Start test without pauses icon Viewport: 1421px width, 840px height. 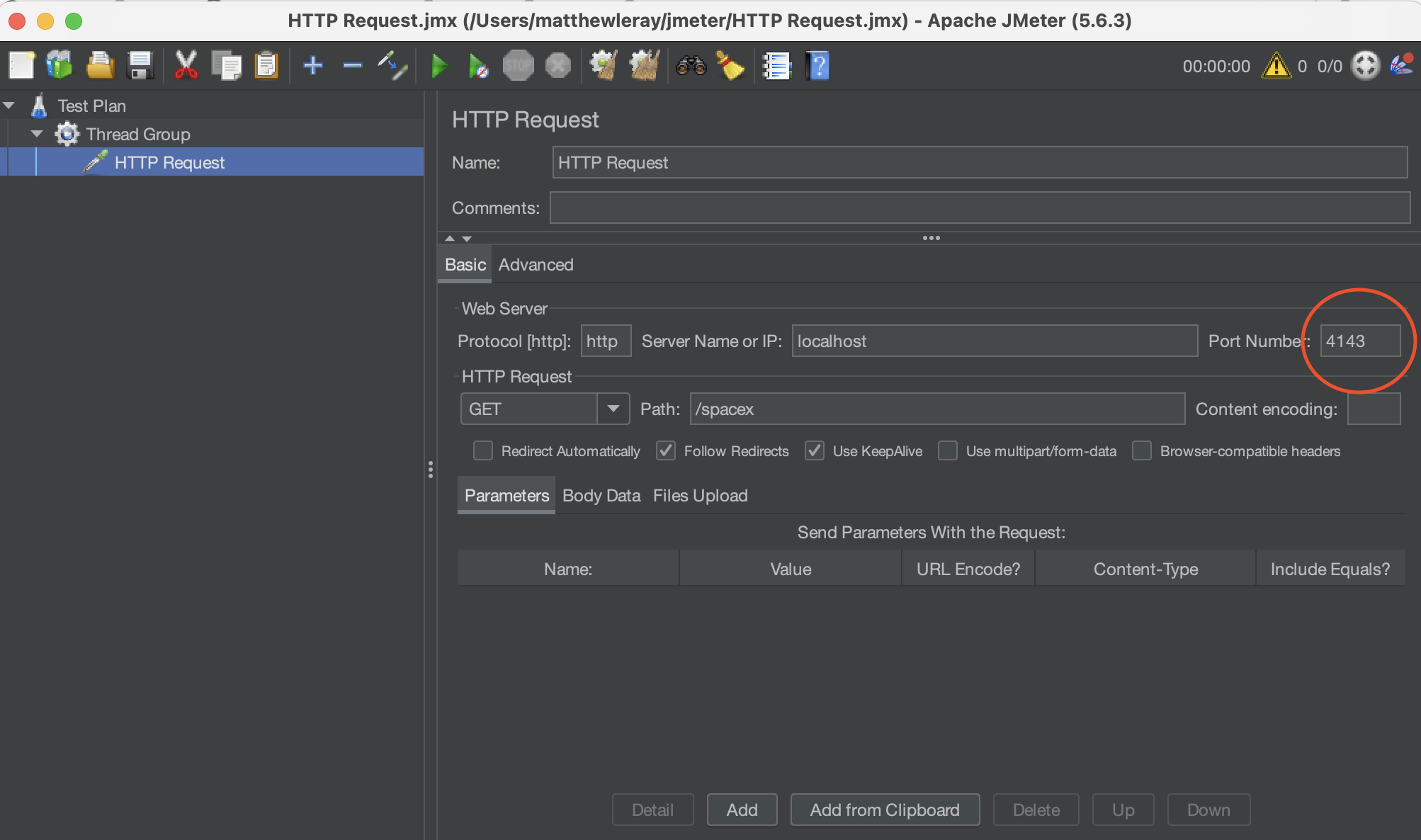478,66
